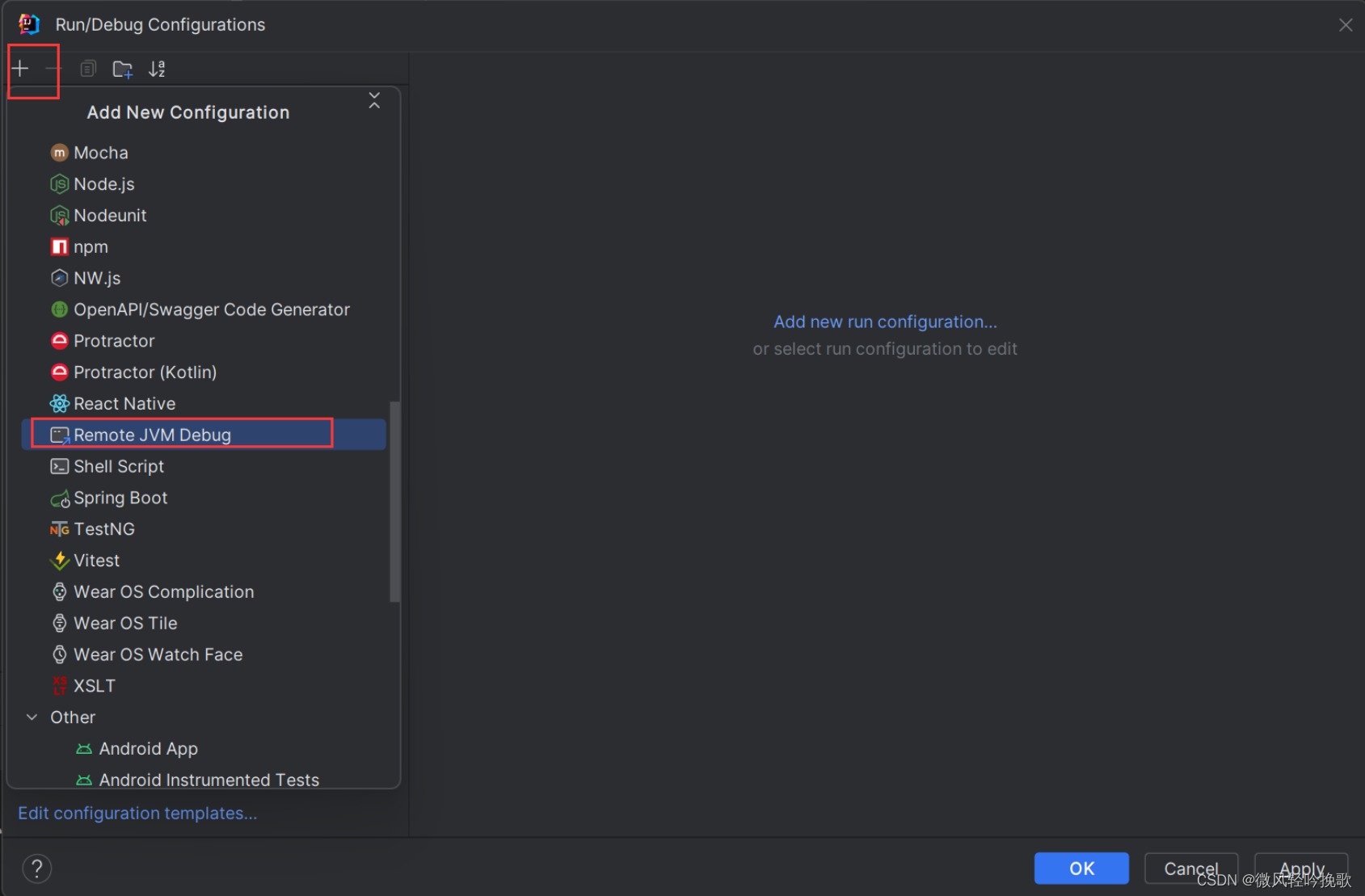
Task: Select the Android Instrumented Tests icon
Action: [84, 780]
